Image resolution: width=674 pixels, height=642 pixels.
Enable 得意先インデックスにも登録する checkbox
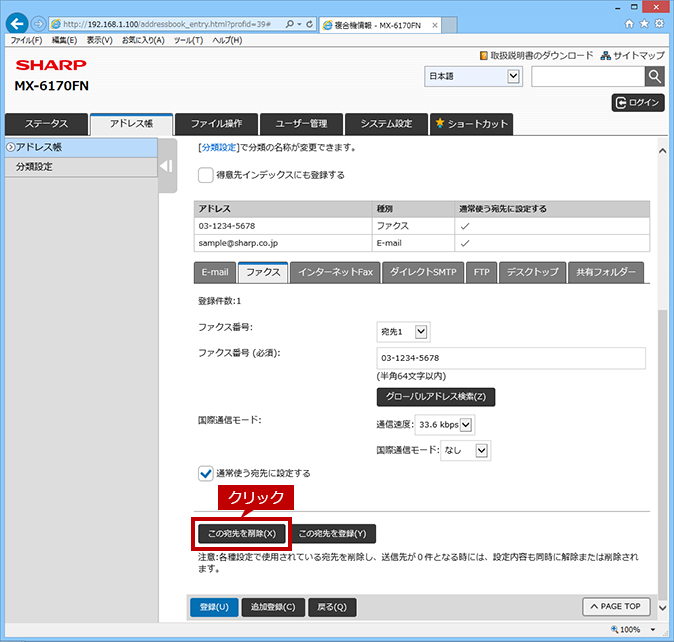pyautogui.click(x=205, y=175)
